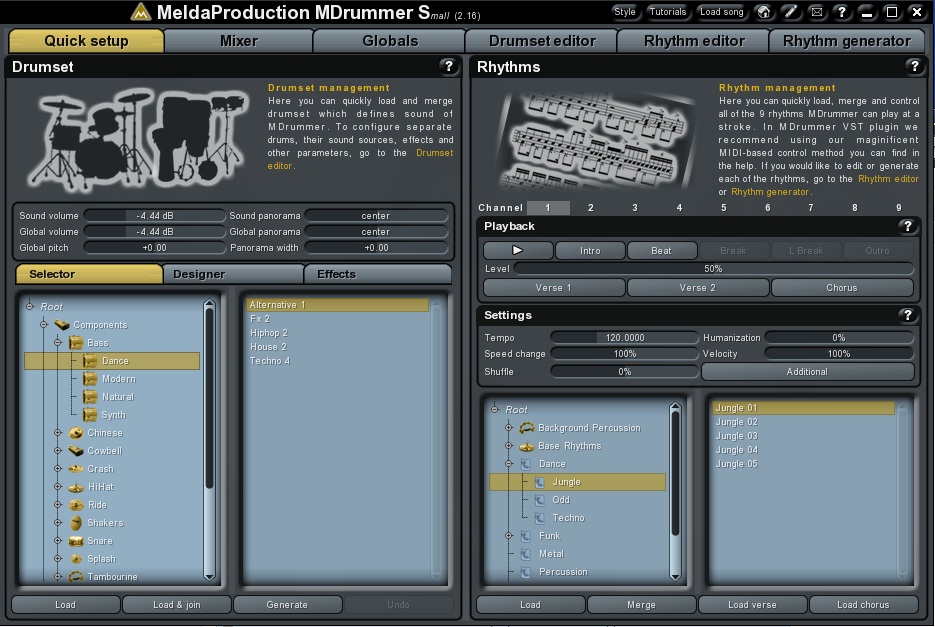Expand the Cowbell tree node
The width and height of the screenshot is (935, 627).
pyautogui.click(x=58, y=450)
